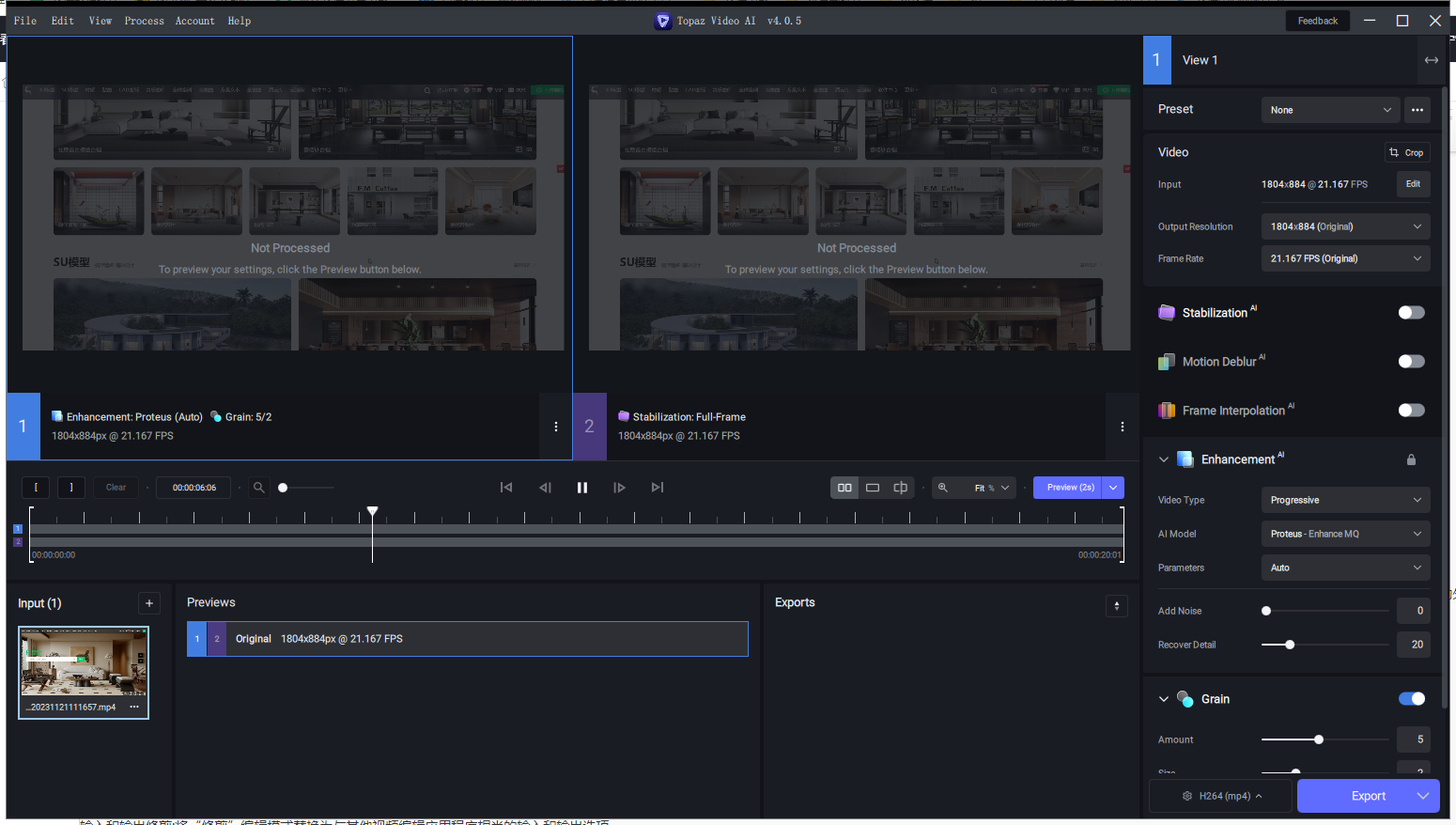Image resolution: width=1456 pixels, height=825 pixels.
Task: Disable the Grain toggle
Action: pos(1411,699)
